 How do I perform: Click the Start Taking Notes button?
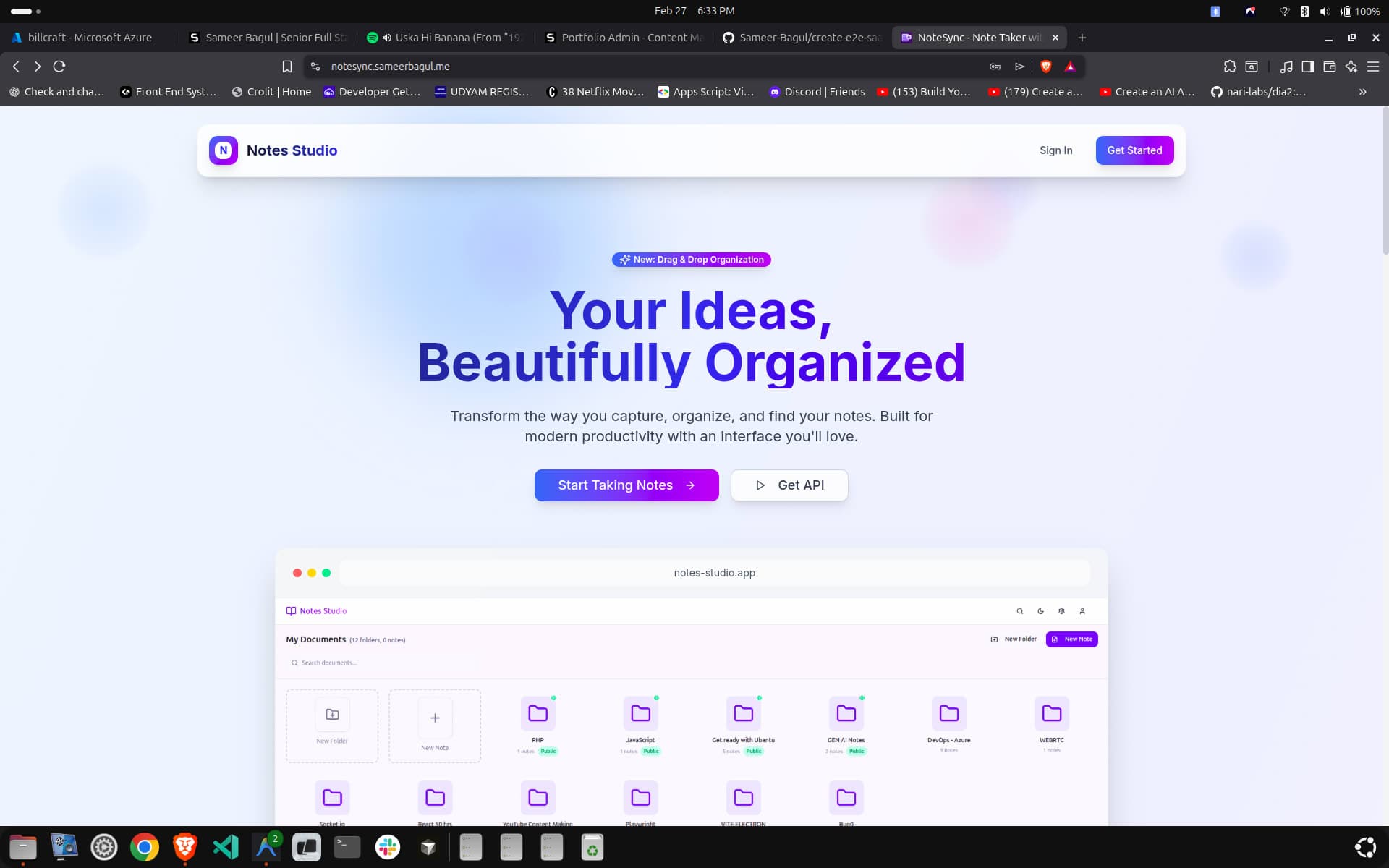pyautogui.click(x=626, y=485)
